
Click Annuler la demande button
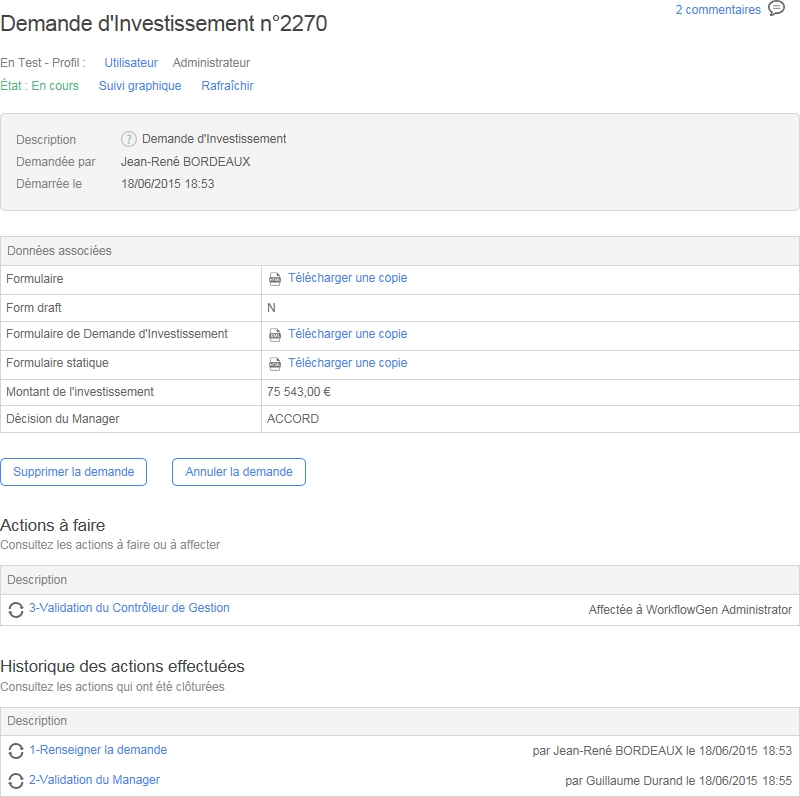click(239, 472)
